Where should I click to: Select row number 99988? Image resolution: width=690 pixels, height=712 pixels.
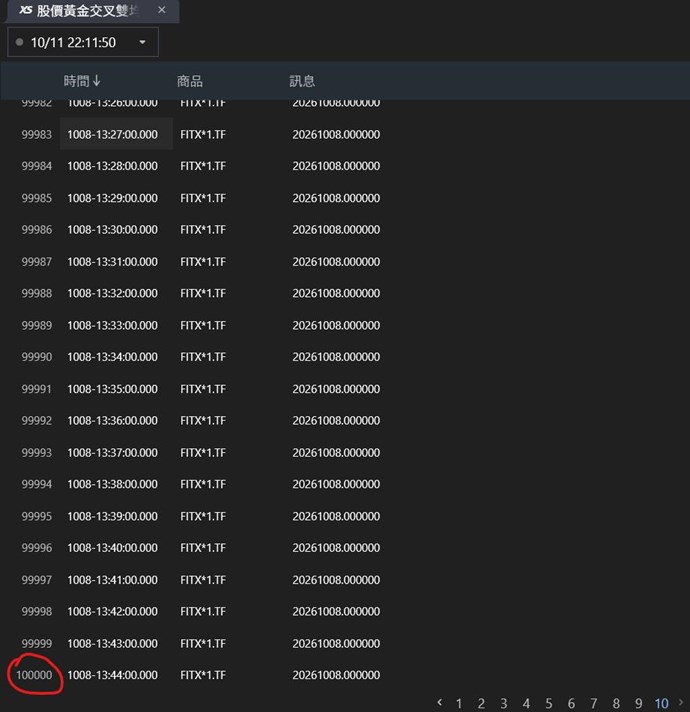click(x=37, y=293)
